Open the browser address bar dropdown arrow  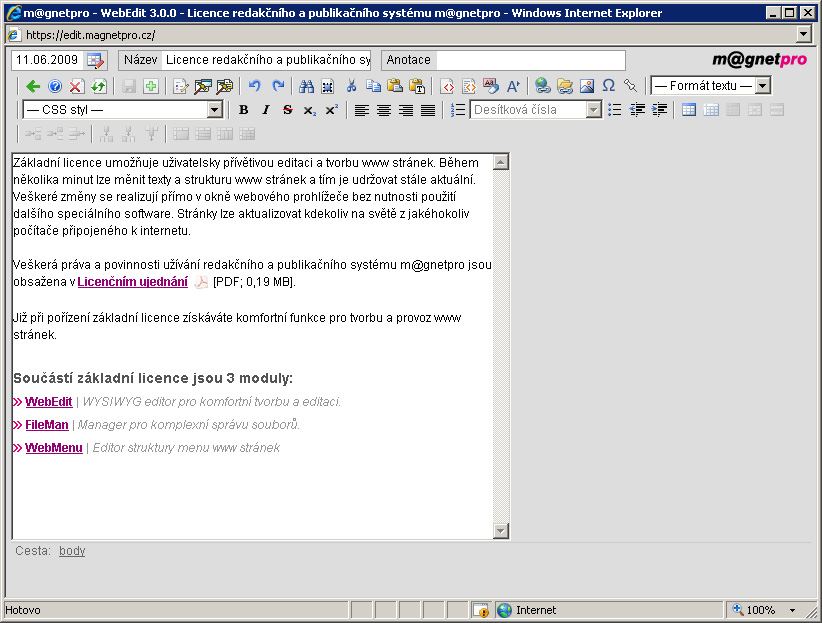click(x=804, y=34)
